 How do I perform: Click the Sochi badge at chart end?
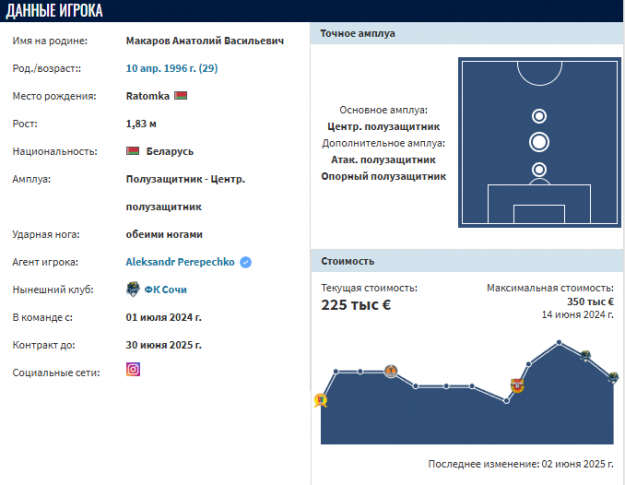click(x=613, y=377)
